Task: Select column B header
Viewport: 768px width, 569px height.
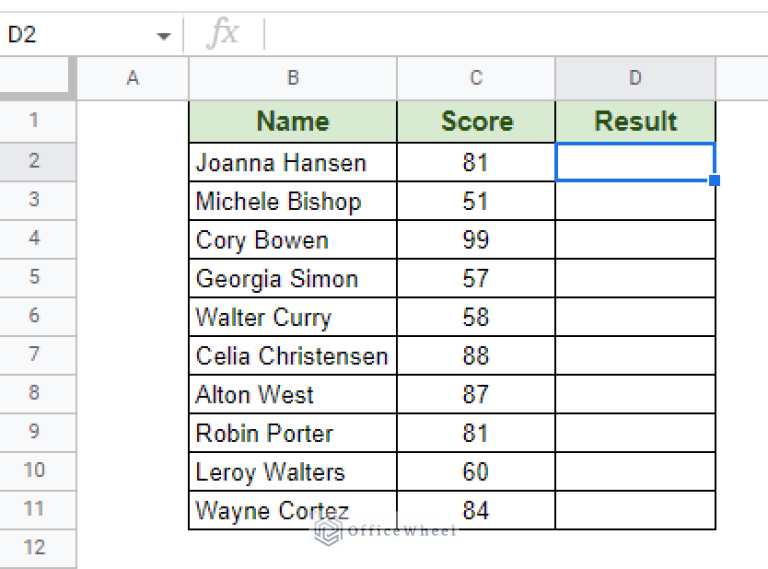Action: coord(292,78)
